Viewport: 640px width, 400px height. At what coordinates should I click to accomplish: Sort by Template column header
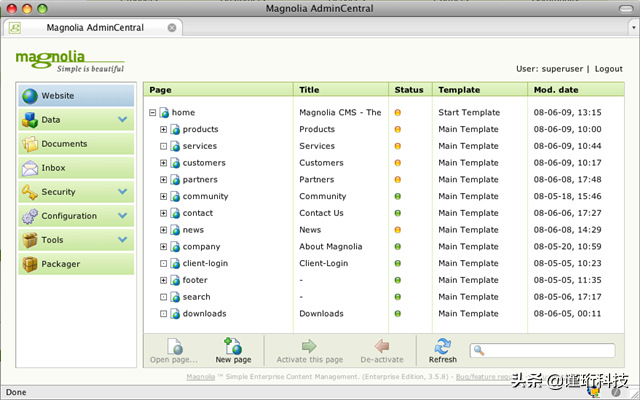click(x=480, y=90)
